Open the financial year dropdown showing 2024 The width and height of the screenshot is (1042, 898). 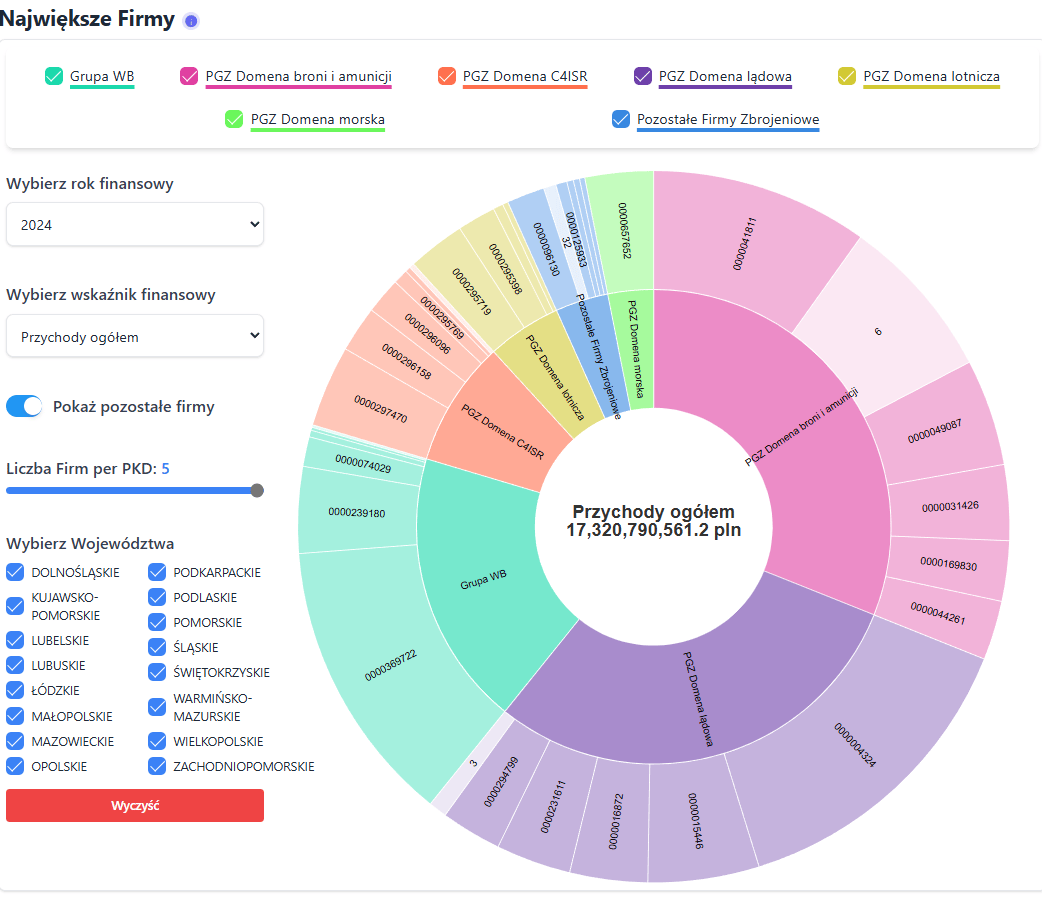(x=135, y=224)
